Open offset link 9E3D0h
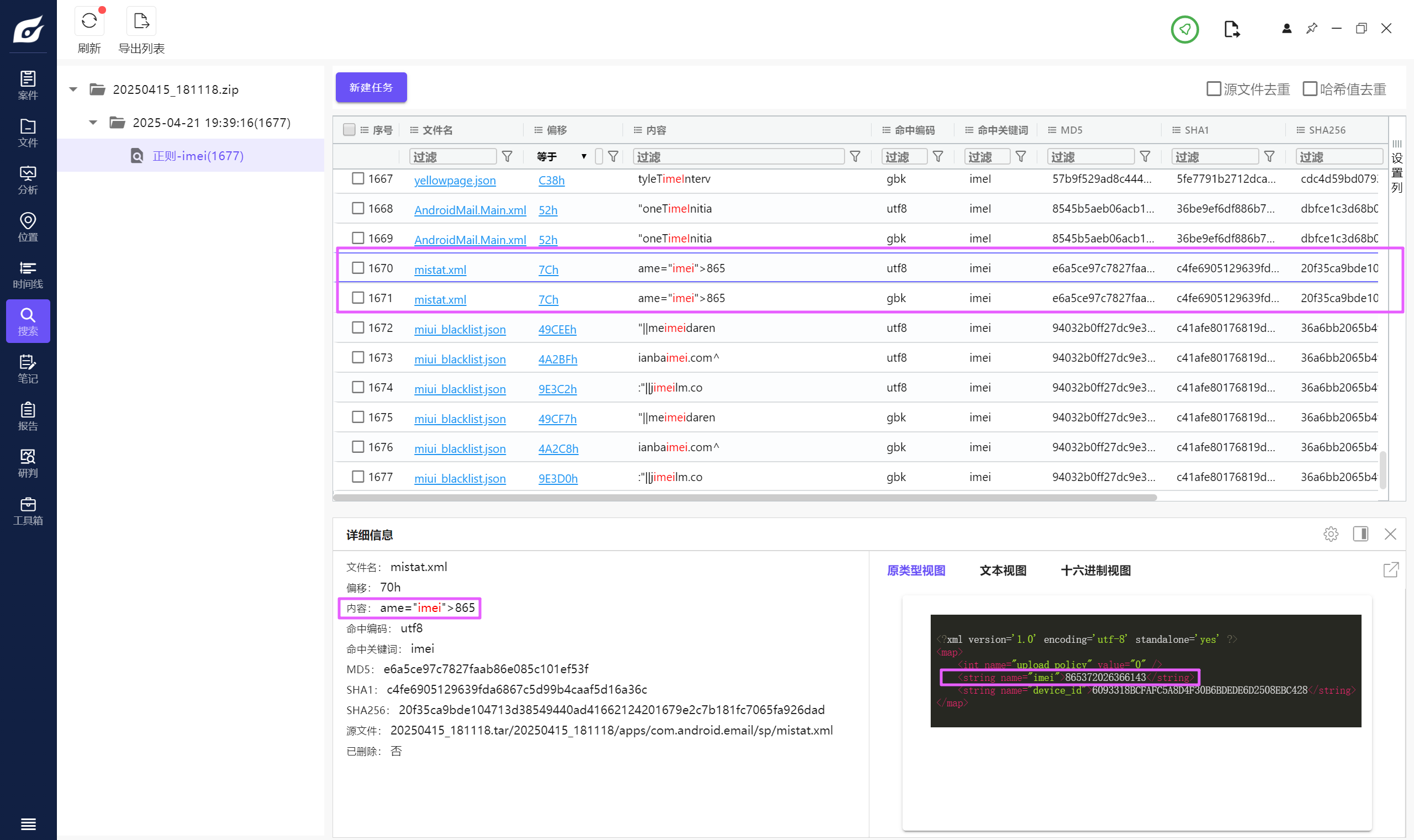 click(557, 478)
